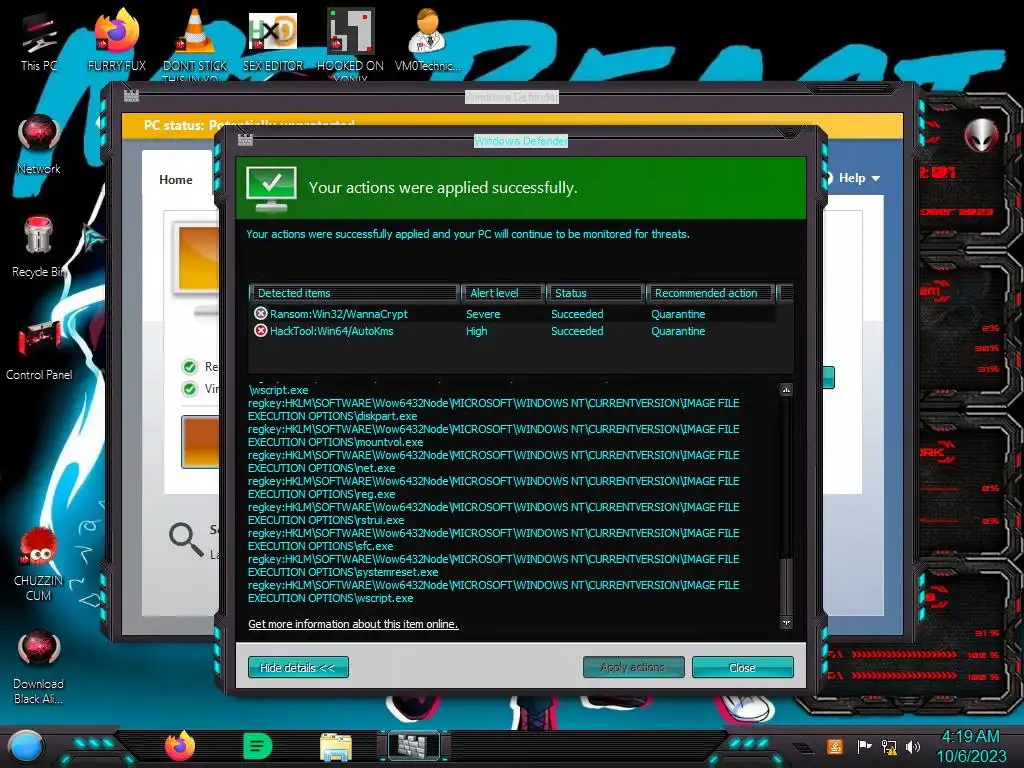This screenshot has height=768, width=1024.
Task: Sort by the Recommended action column
Action: pyautogui.click(x=711, y=293)
